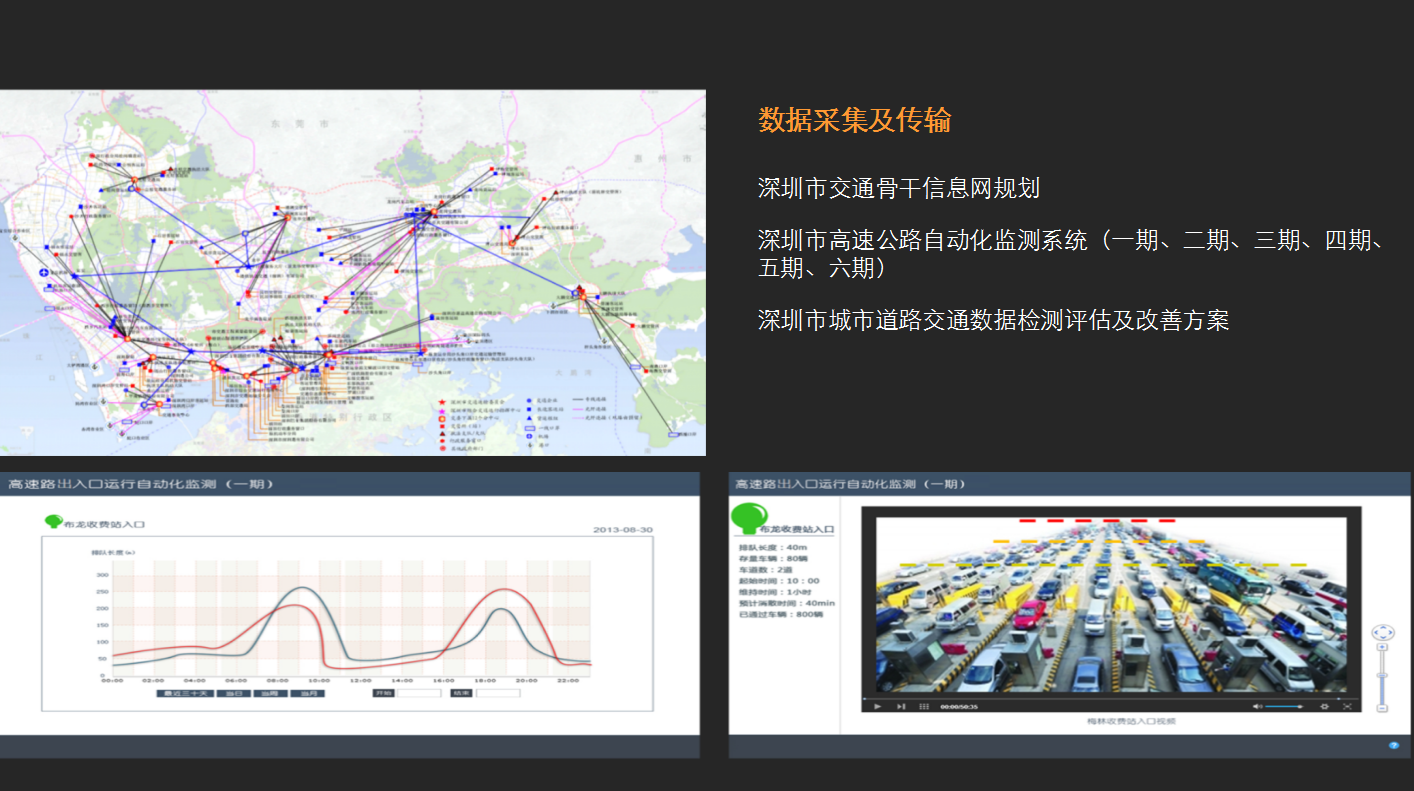Click the 2013-08-30 date label
Image resolution: width=1414 pixels, height=791 pixels.
click(x=622, y=529)
